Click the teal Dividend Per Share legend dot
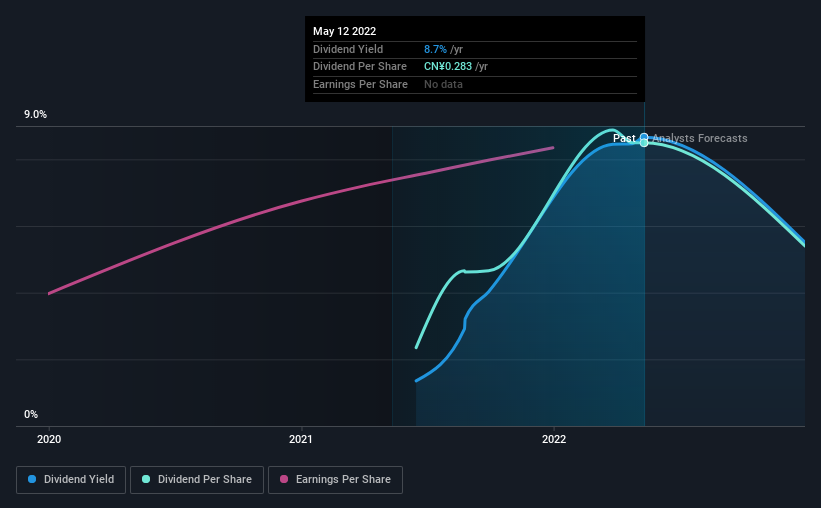This screenshot has width=821, height=508. pyautogui.click(x=146, y=479)
